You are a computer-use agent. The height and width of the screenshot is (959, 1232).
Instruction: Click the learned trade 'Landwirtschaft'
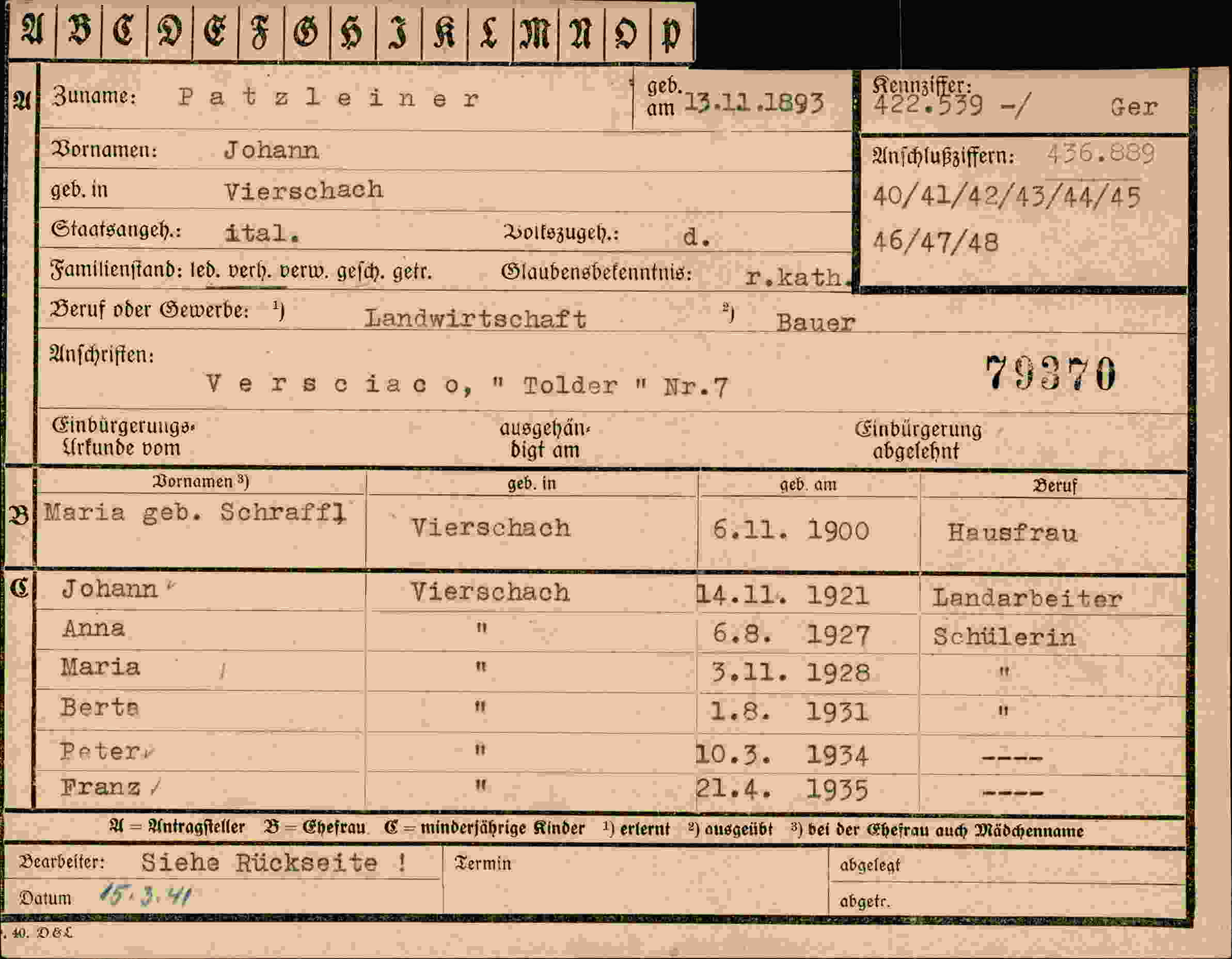[475, 319]
